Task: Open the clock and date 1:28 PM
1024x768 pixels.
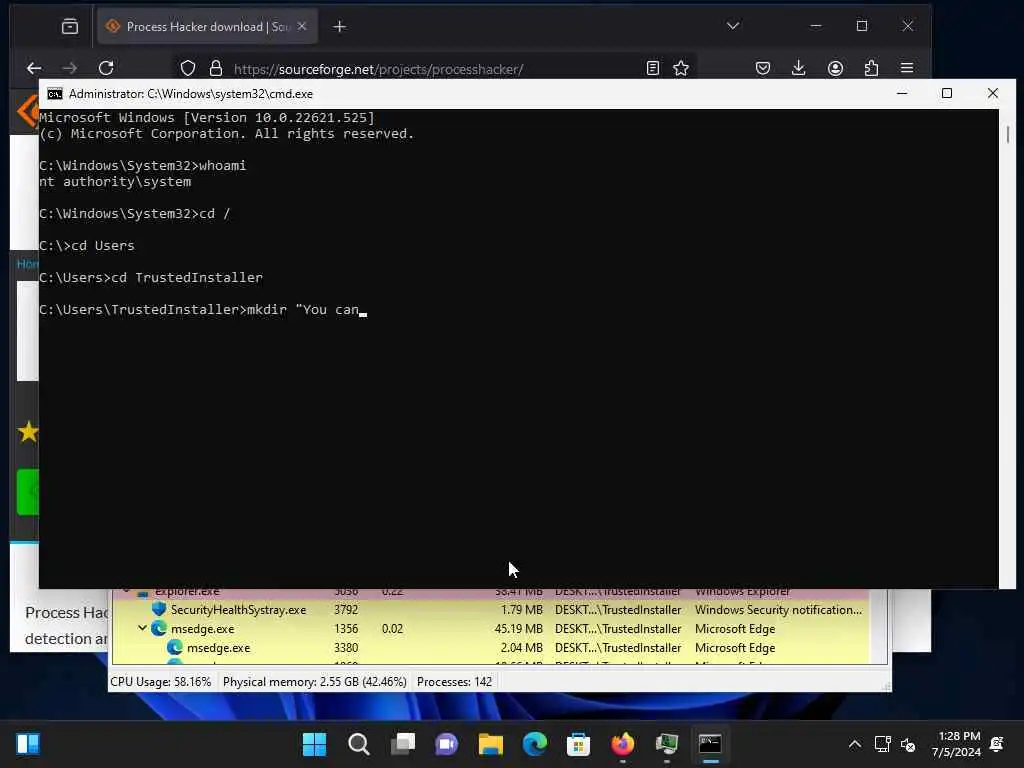Action: click(955, 744)
